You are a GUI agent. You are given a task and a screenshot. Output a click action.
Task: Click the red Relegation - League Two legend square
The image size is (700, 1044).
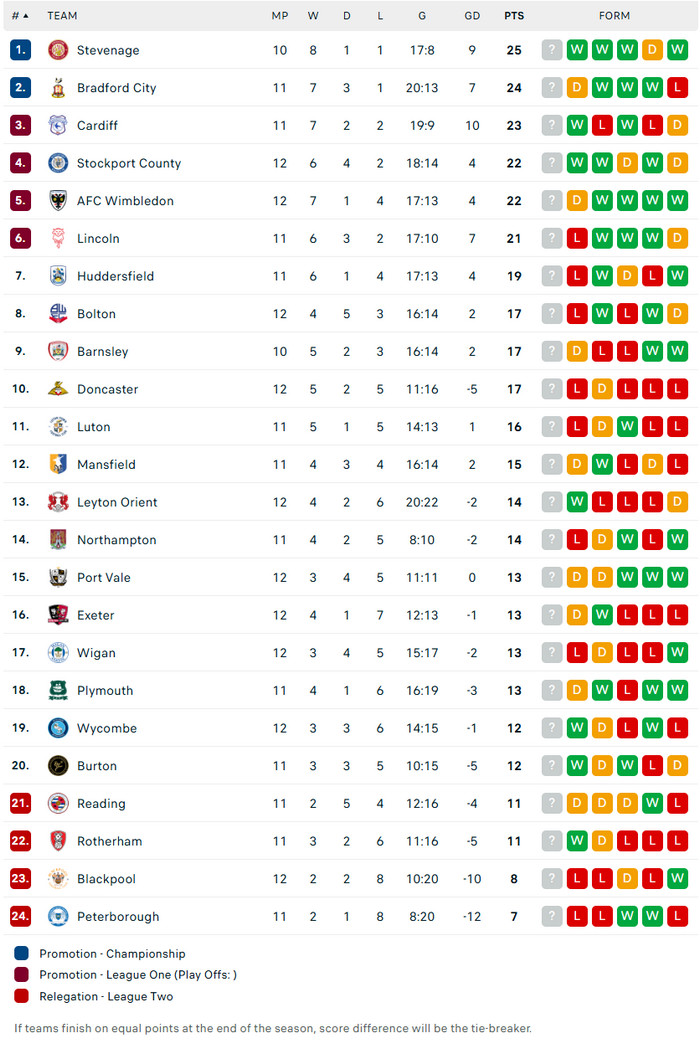[x=22, y=996]
